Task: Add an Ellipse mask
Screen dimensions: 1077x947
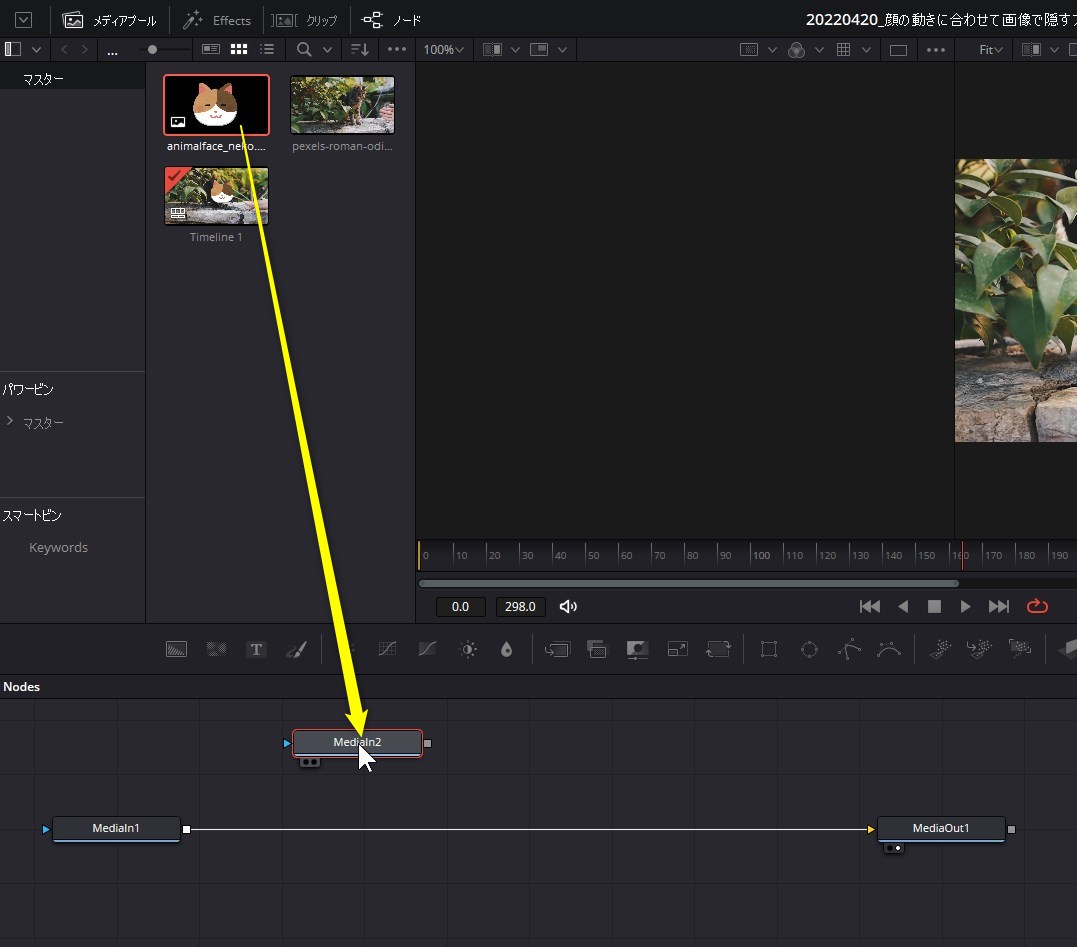Action: (809, 649)
